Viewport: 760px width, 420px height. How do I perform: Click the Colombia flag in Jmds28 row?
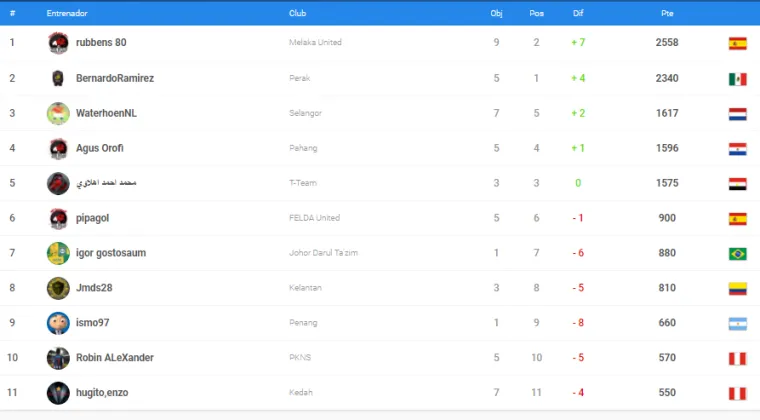coord(737,288)
